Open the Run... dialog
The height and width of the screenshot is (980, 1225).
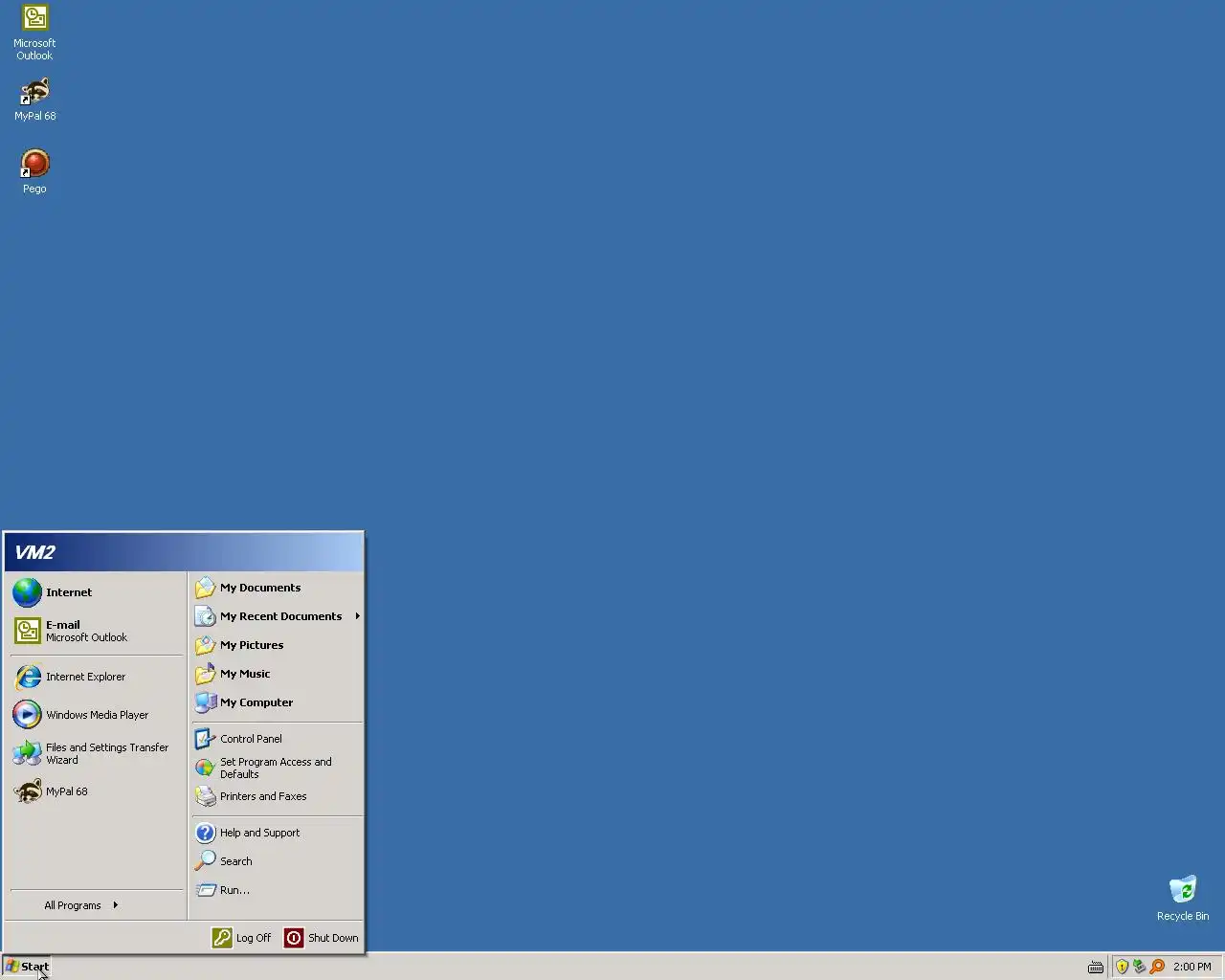pos(277,890)
